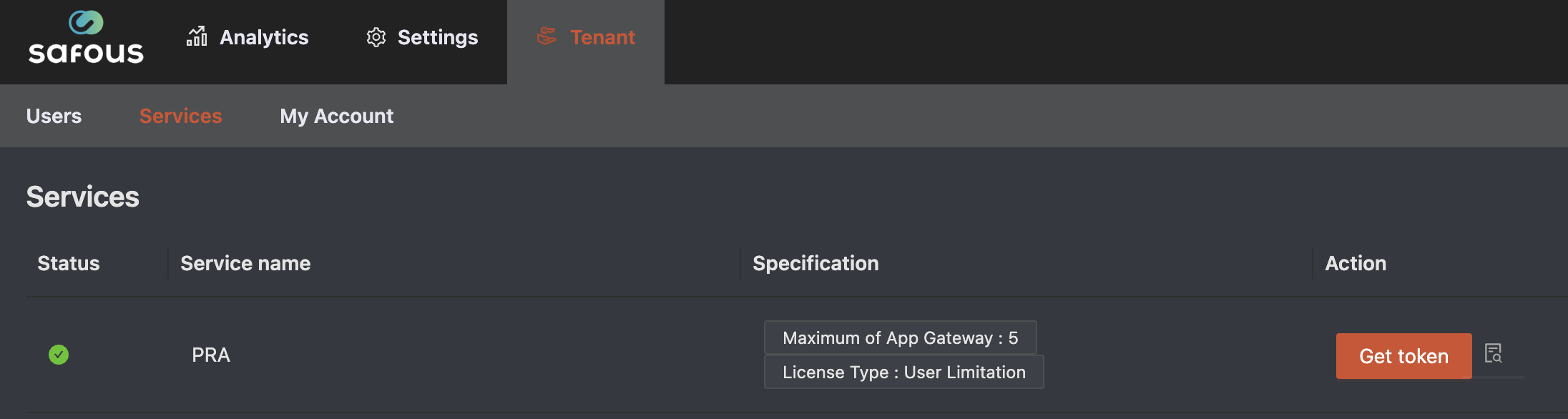
Task: Open the service details icon beside Get token
Action: (x=1493, y=353)
